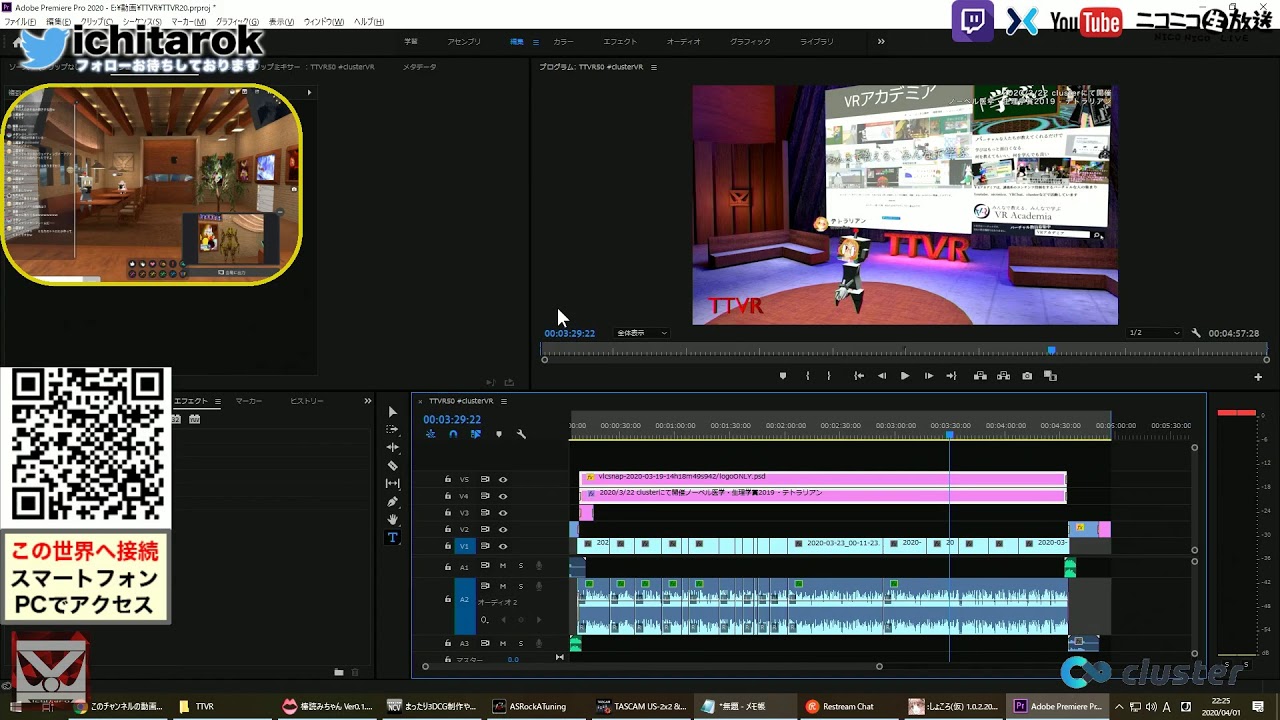The width and height of the screenshot is (1280, 720).
Task: Add marker in Program monitor
Action: coord(783,376)
